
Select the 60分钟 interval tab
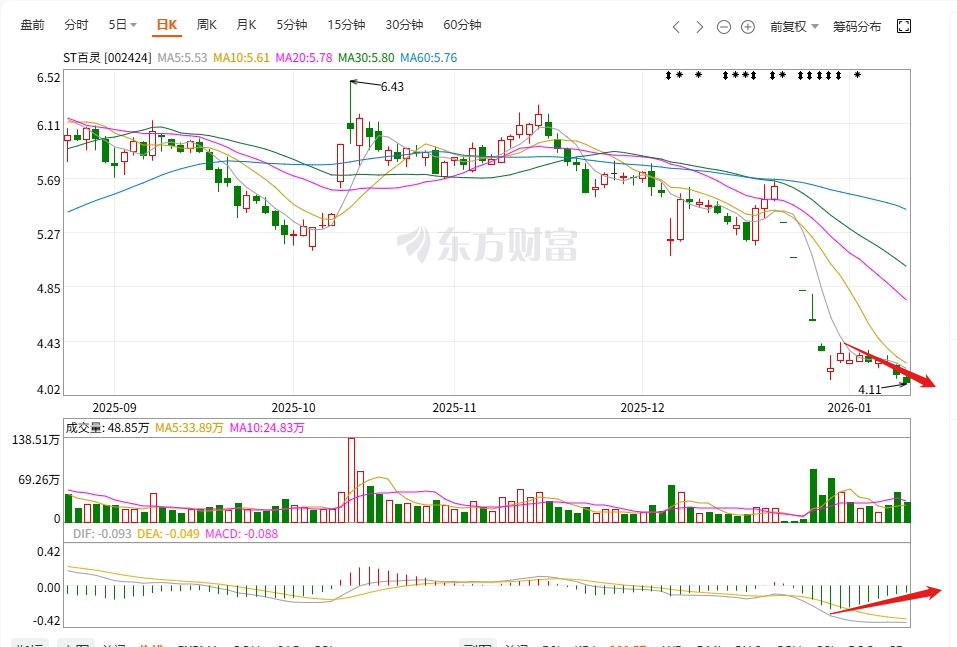(x=462, y=25)
